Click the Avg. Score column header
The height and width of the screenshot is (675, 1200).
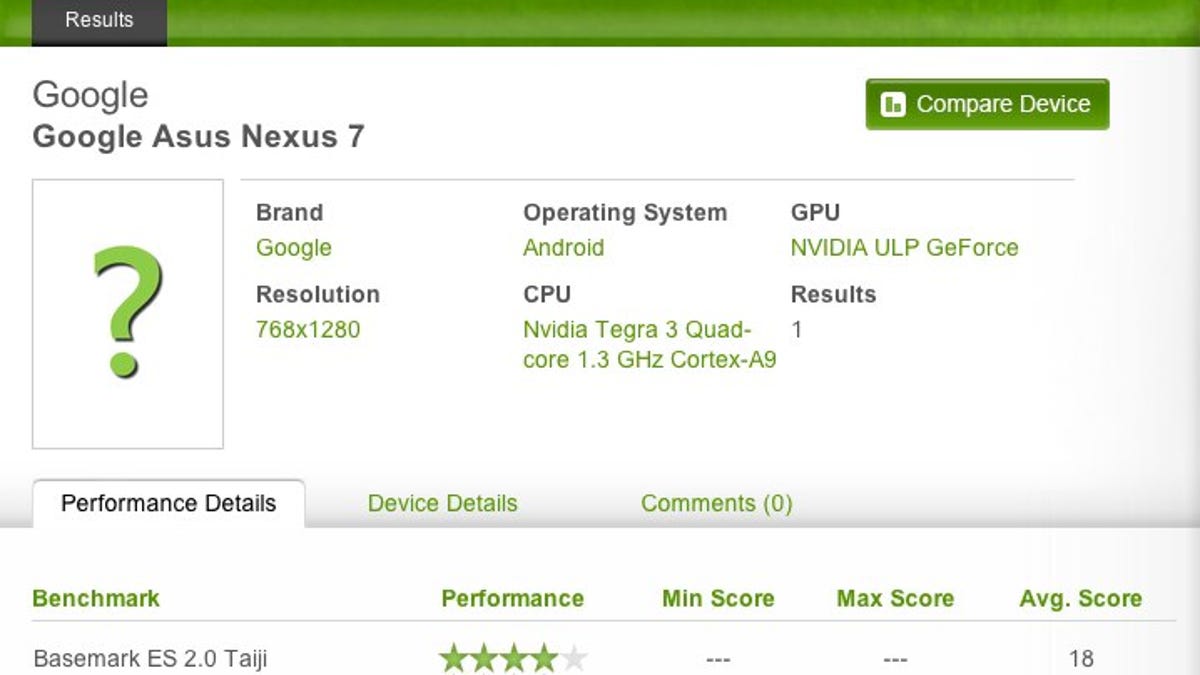tap(1080, 598)
